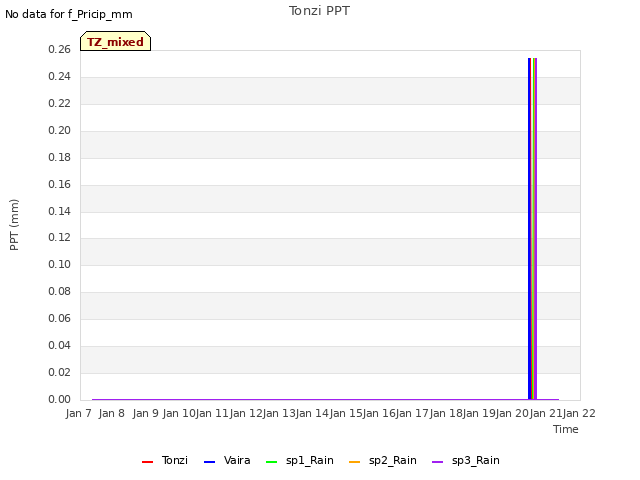Click the Jan 8 x-axis tick label
This screenshot has height=480, width=640.
111,413
